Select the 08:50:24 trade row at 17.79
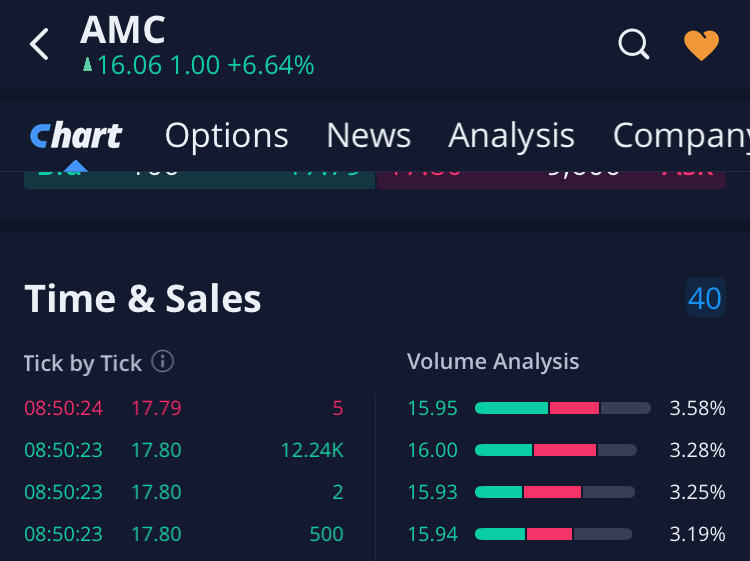This screenshot has height=561, width=750. [x=183, y=408]
